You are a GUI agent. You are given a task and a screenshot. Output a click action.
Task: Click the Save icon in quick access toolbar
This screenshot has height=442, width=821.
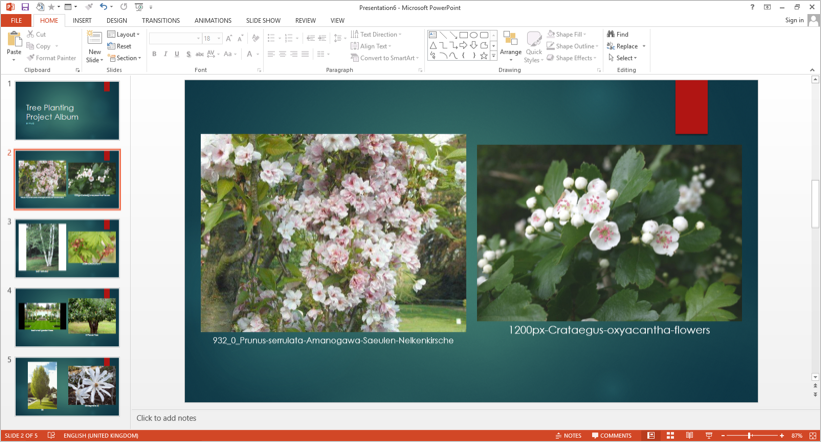[25, 7]
